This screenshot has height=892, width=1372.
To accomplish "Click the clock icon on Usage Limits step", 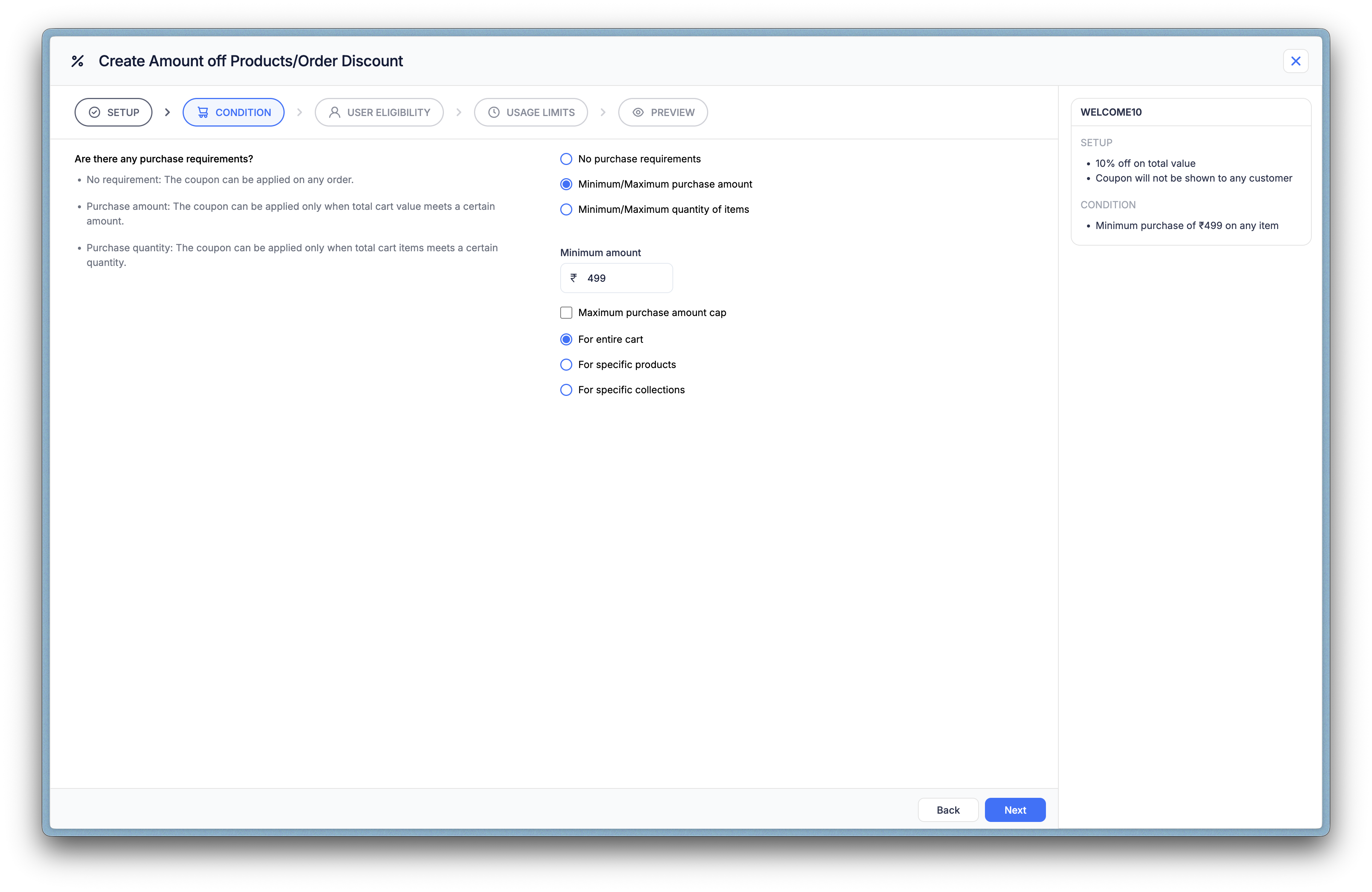I will (494, 112).
